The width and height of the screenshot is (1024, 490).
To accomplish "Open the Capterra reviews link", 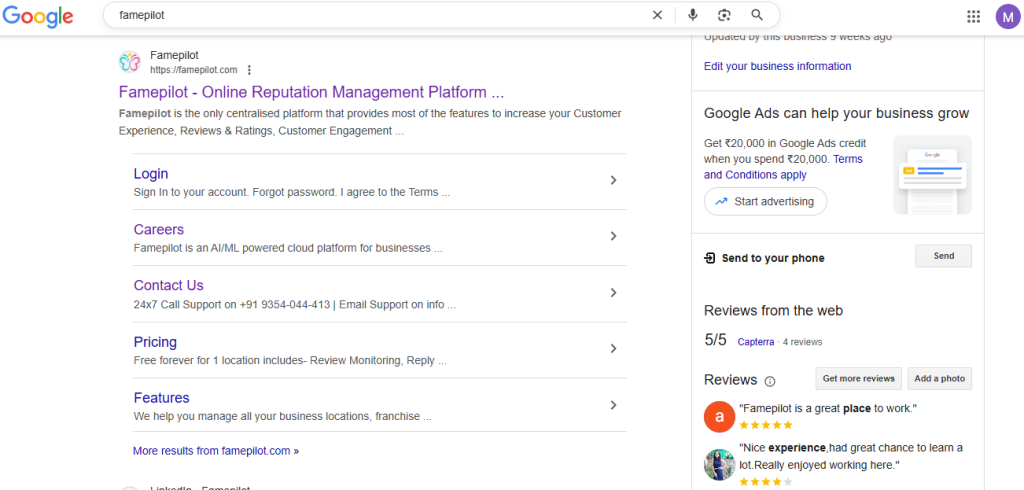I will [756, 342].
